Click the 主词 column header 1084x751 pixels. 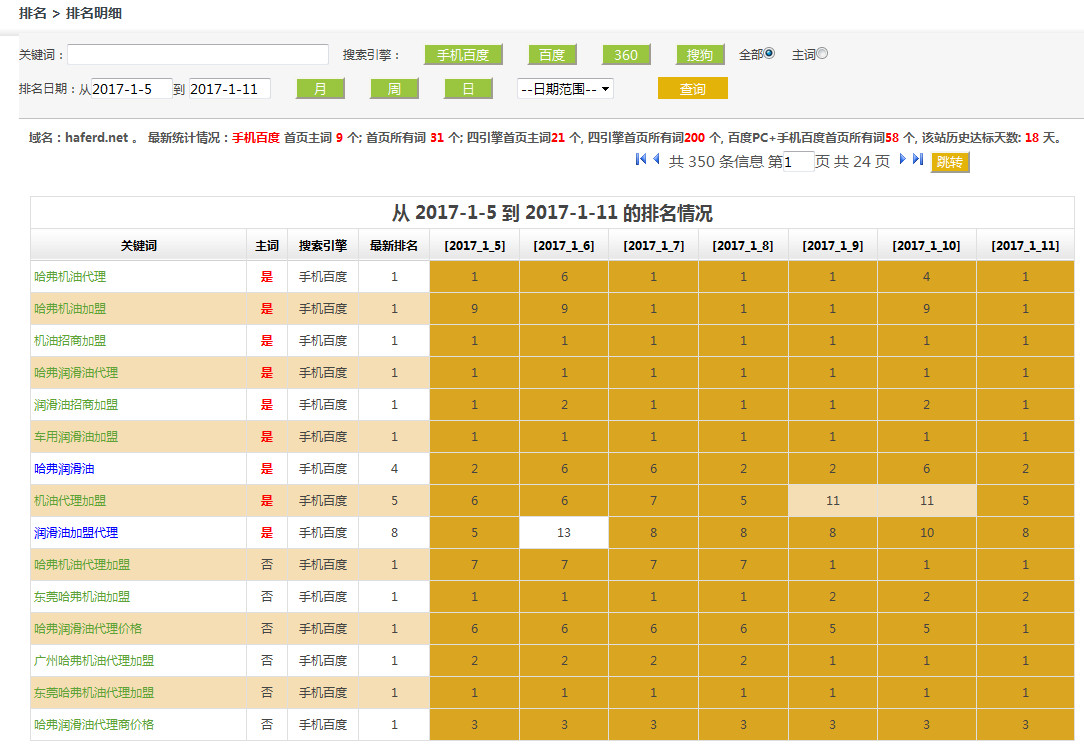point(267,245)
